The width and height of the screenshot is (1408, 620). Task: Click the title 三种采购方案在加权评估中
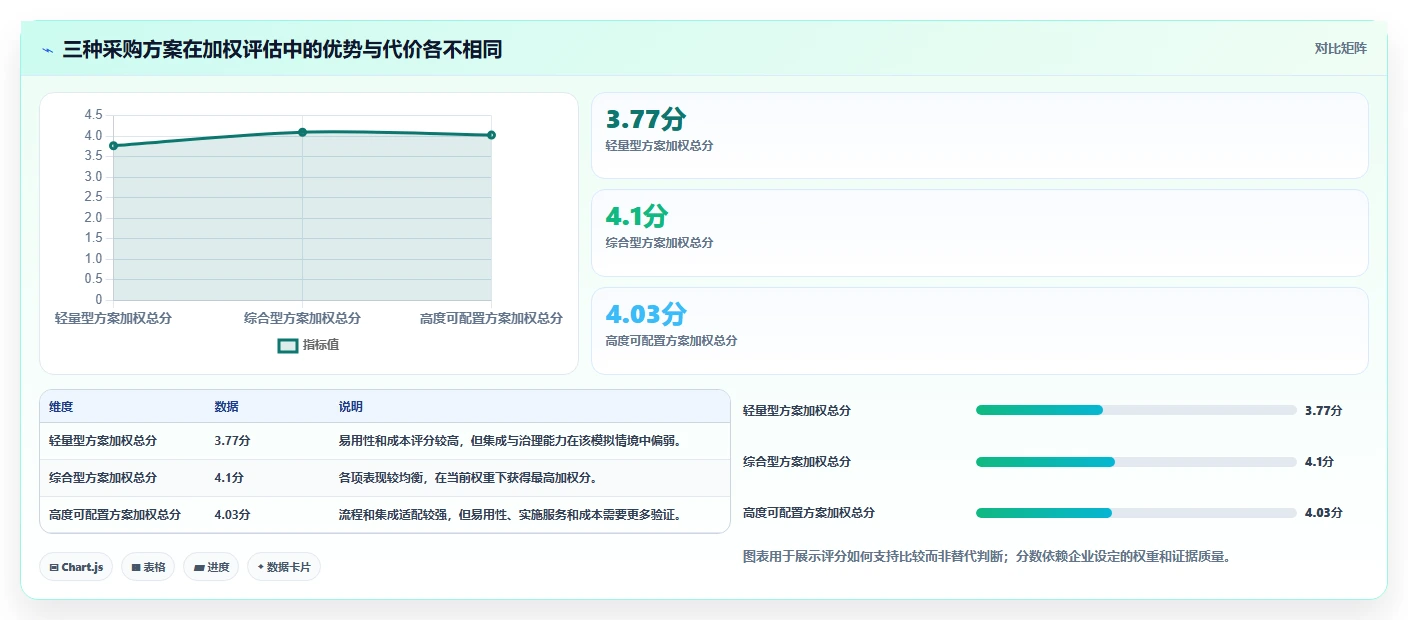[x=282, y=49]
